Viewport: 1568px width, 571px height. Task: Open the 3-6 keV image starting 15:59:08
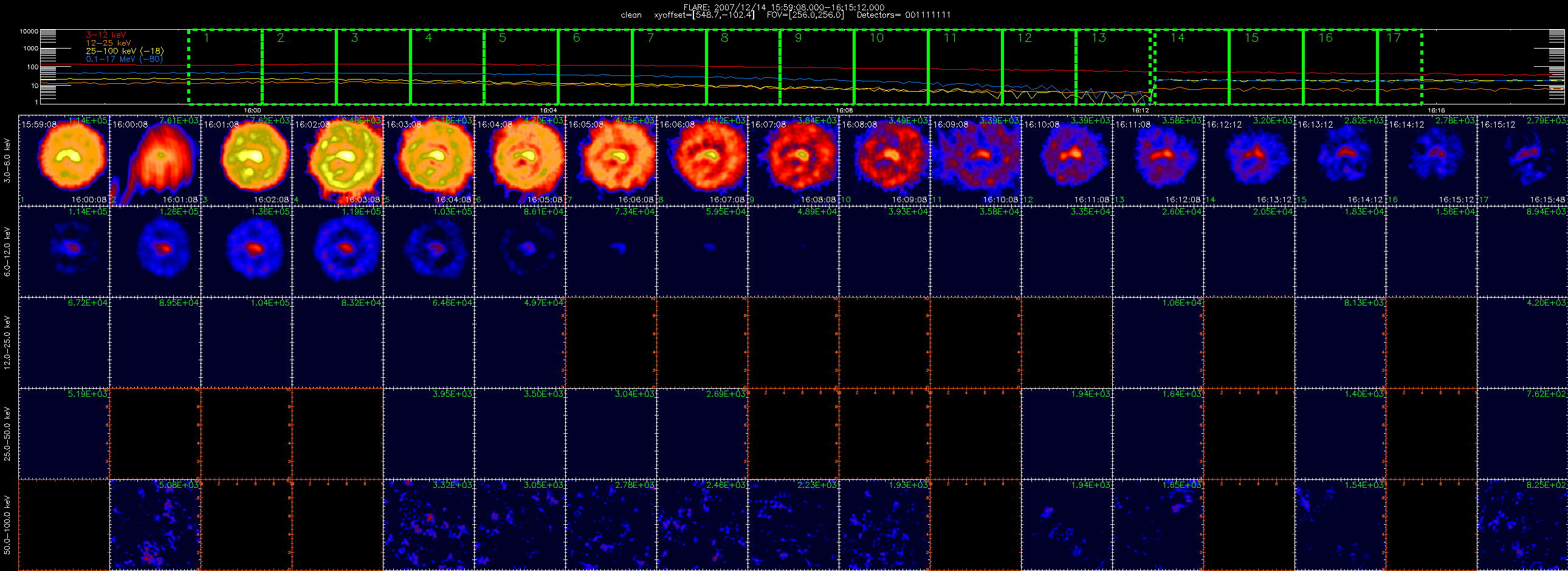(64, 160)
